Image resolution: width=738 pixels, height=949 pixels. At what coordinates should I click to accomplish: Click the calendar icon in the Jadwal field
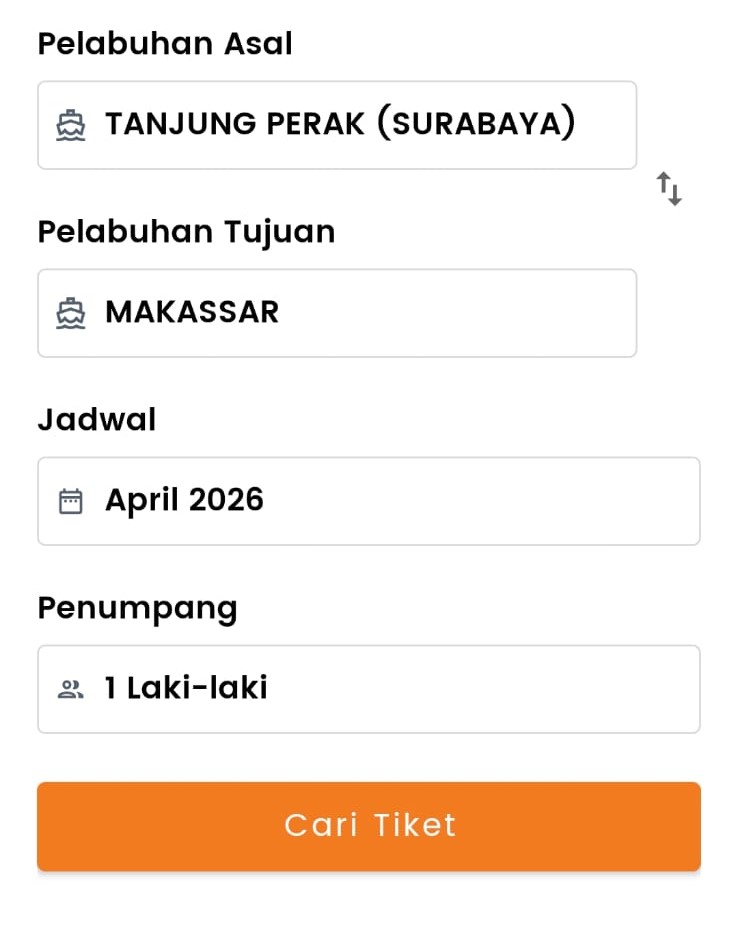coord(70,500)
